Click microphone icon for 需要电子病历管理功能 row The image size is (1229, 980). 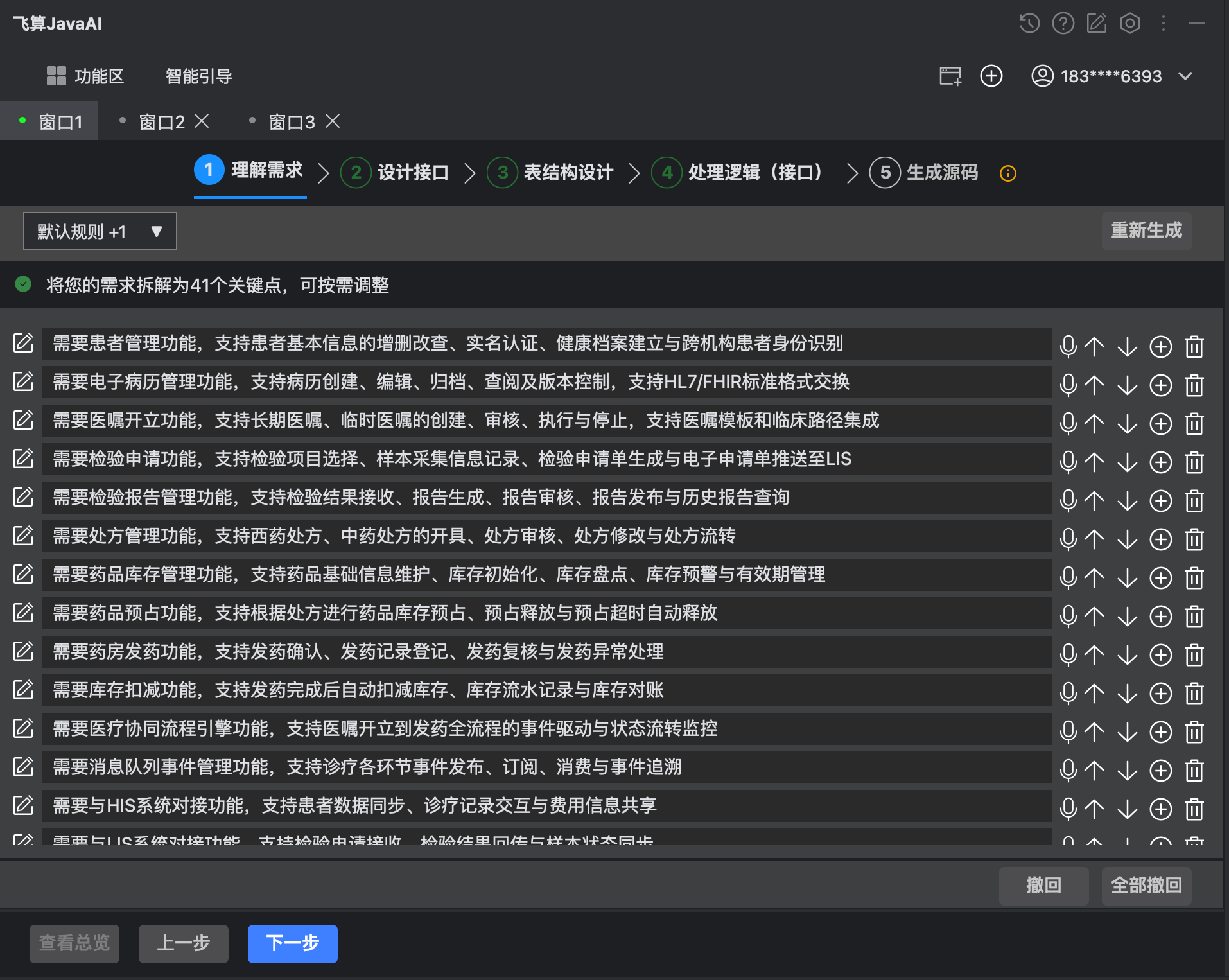[x=1068, y=385]
